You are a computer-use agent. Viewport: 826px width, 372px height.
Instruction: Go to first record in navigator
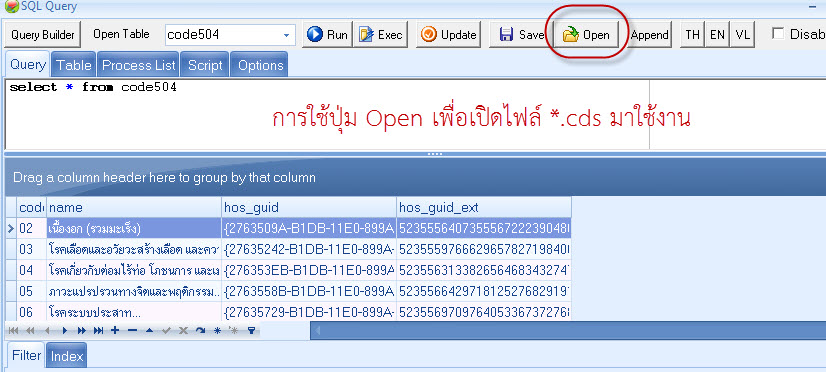[x=14, y=331]
